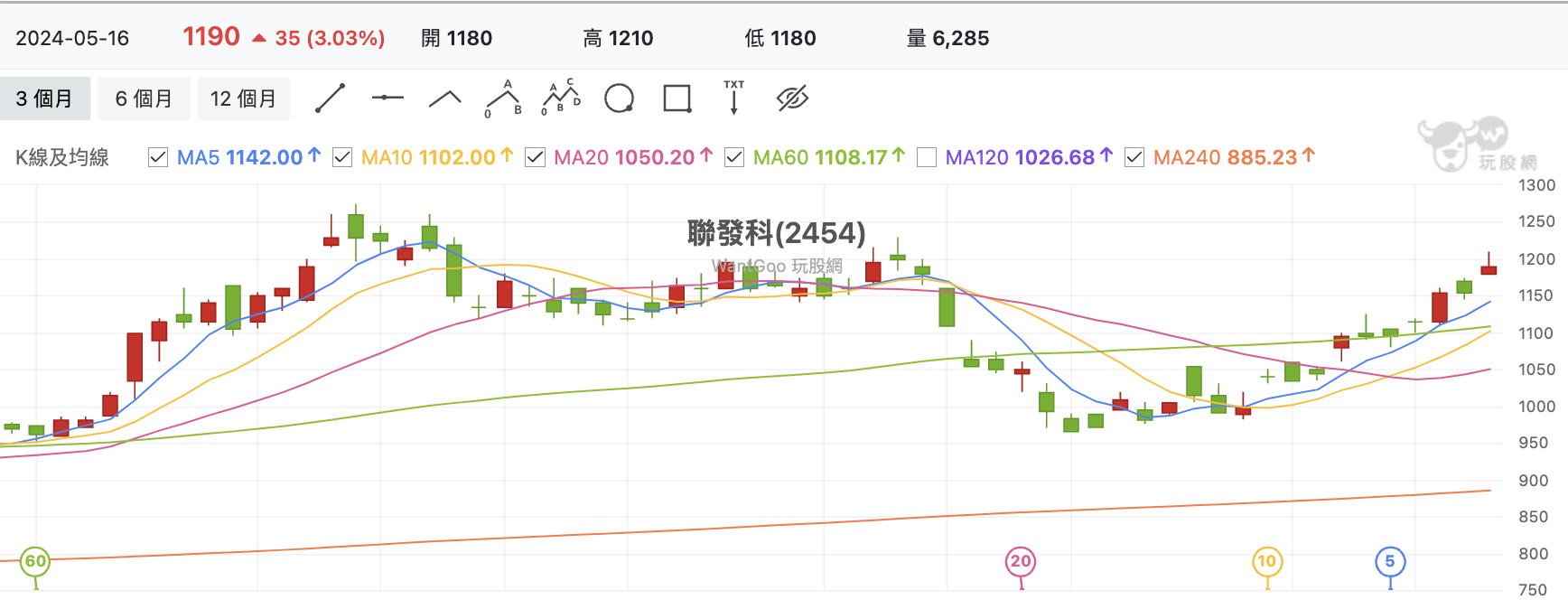
Task: Click the blue 5 marker on timeline
Action: tap(1390, 562)
